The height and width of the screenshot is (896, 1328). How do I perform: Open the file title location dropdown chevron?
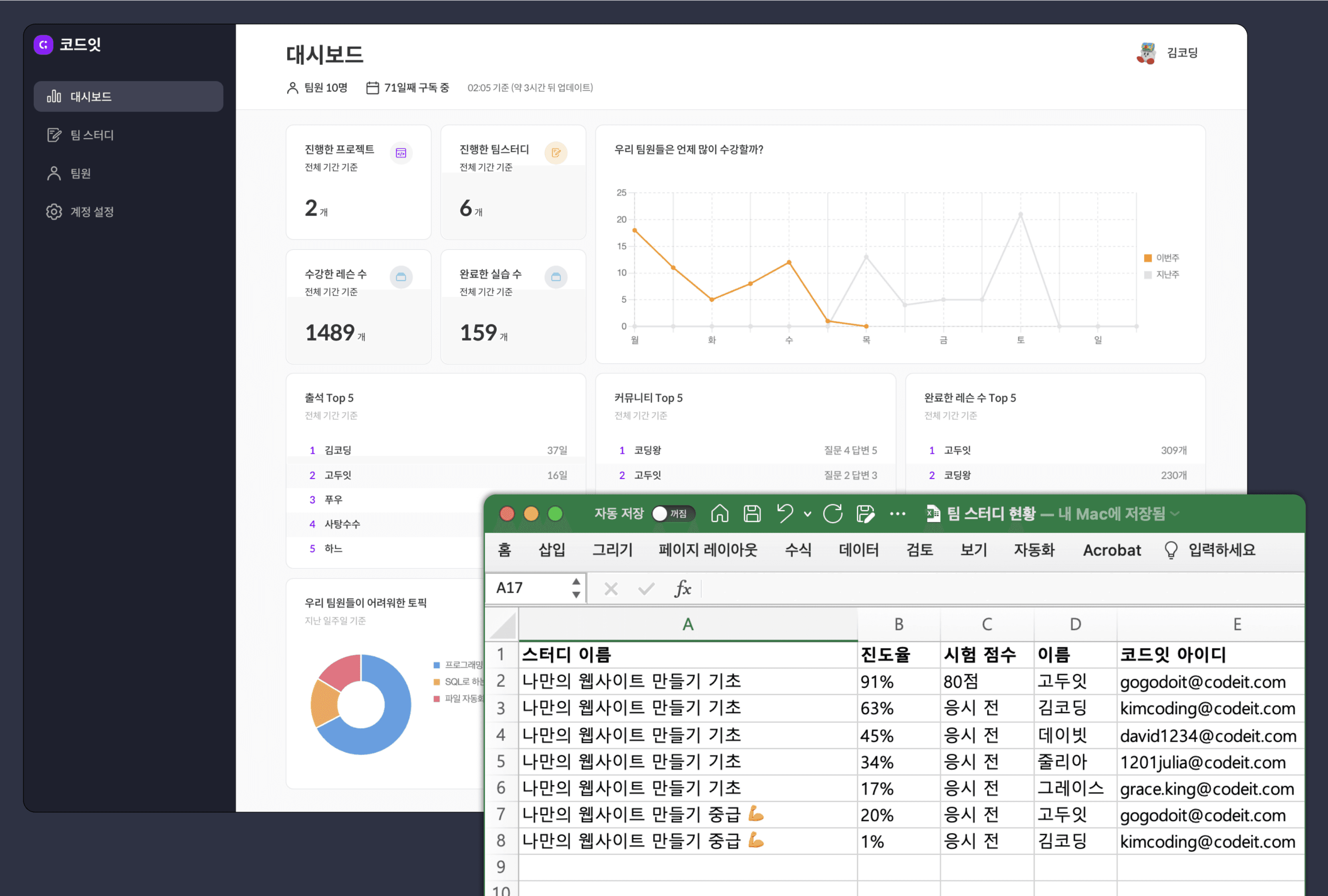[x=1175, y=514]
